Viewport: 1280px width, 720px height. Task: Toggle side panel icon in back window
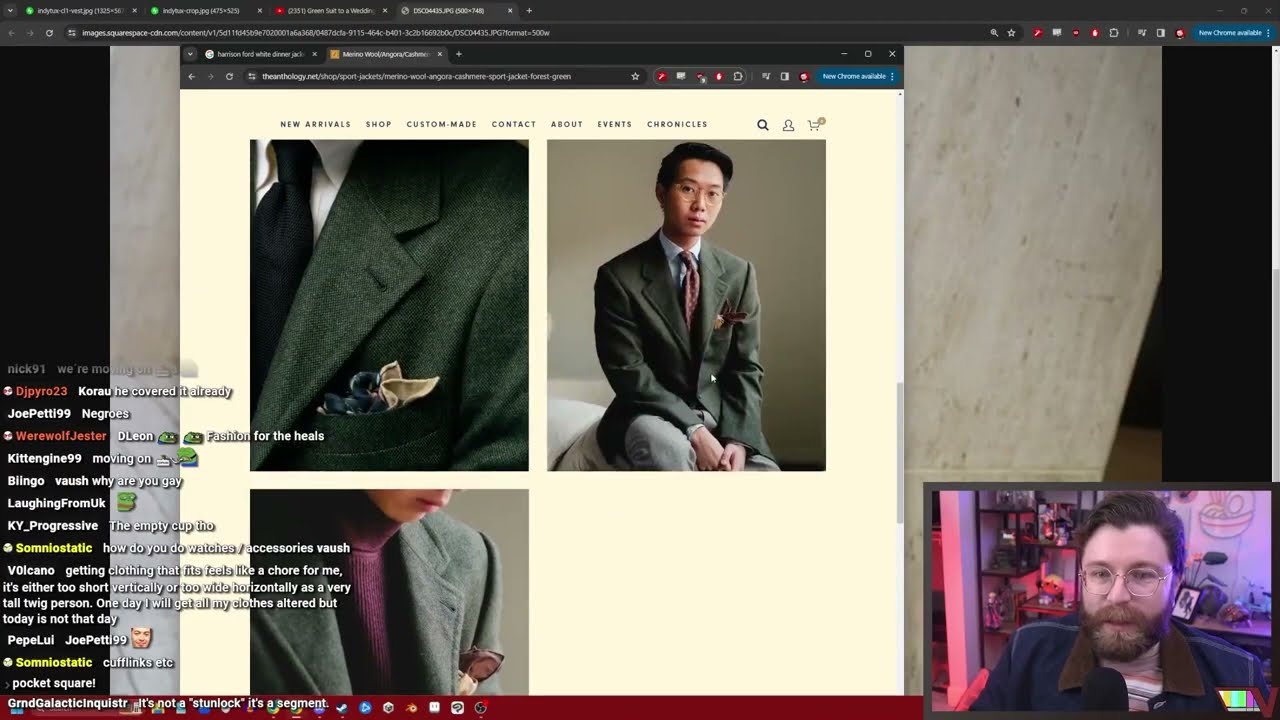[1160, 33]
